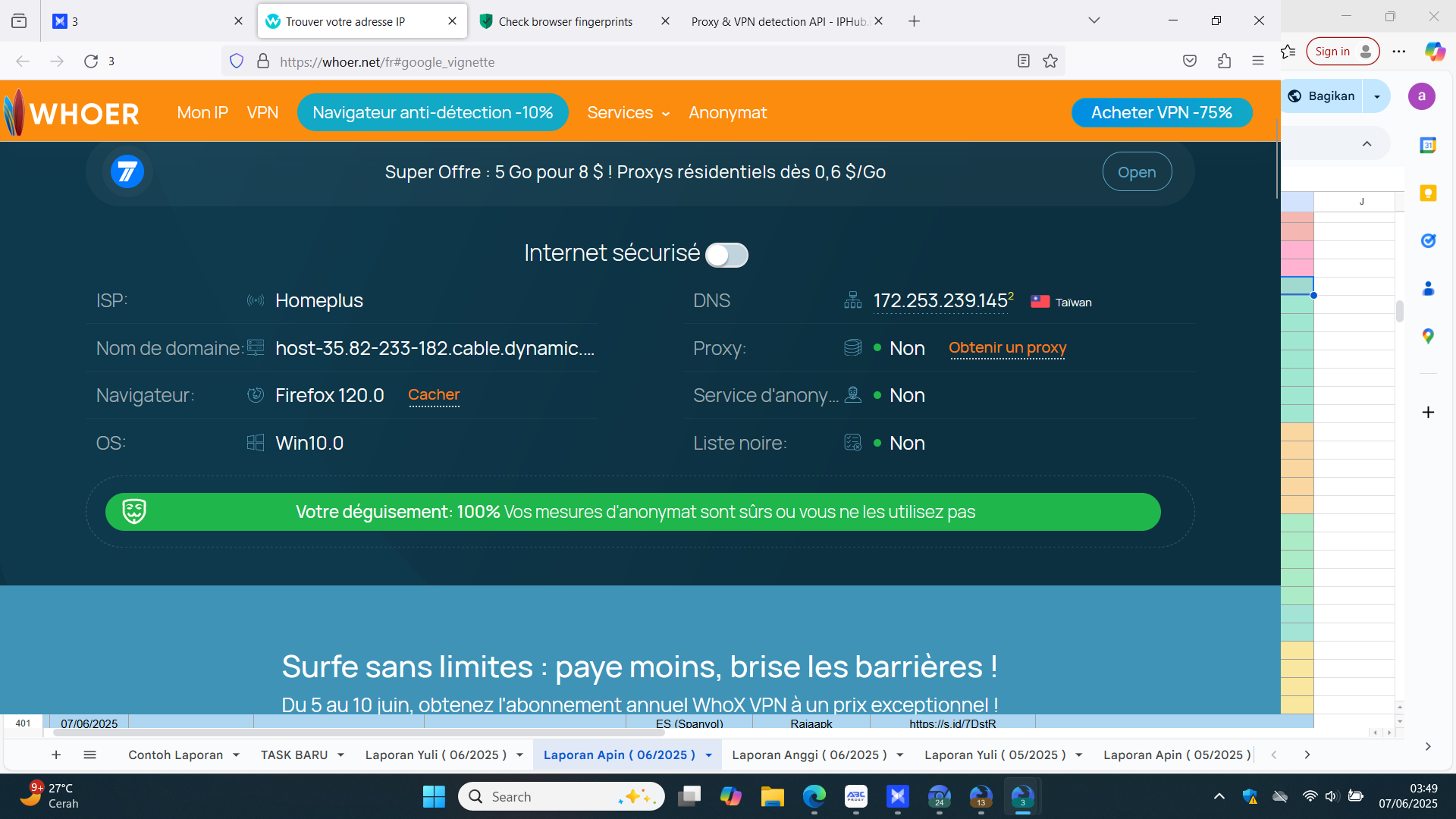This screenshot has height=819, width=1456.
Task: Open the all sheets list icon
Action: pos(89,755)
